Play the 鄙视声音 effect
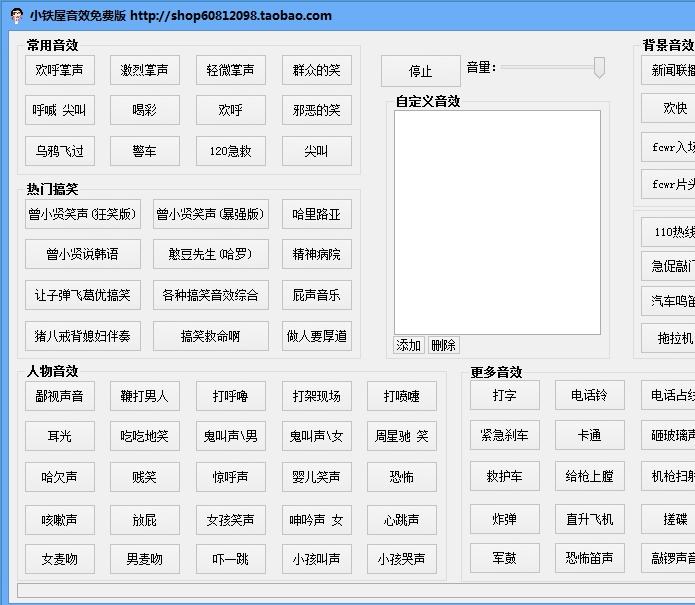The width and height of the screenshot is (695, 605). click(x=60, y=396)
